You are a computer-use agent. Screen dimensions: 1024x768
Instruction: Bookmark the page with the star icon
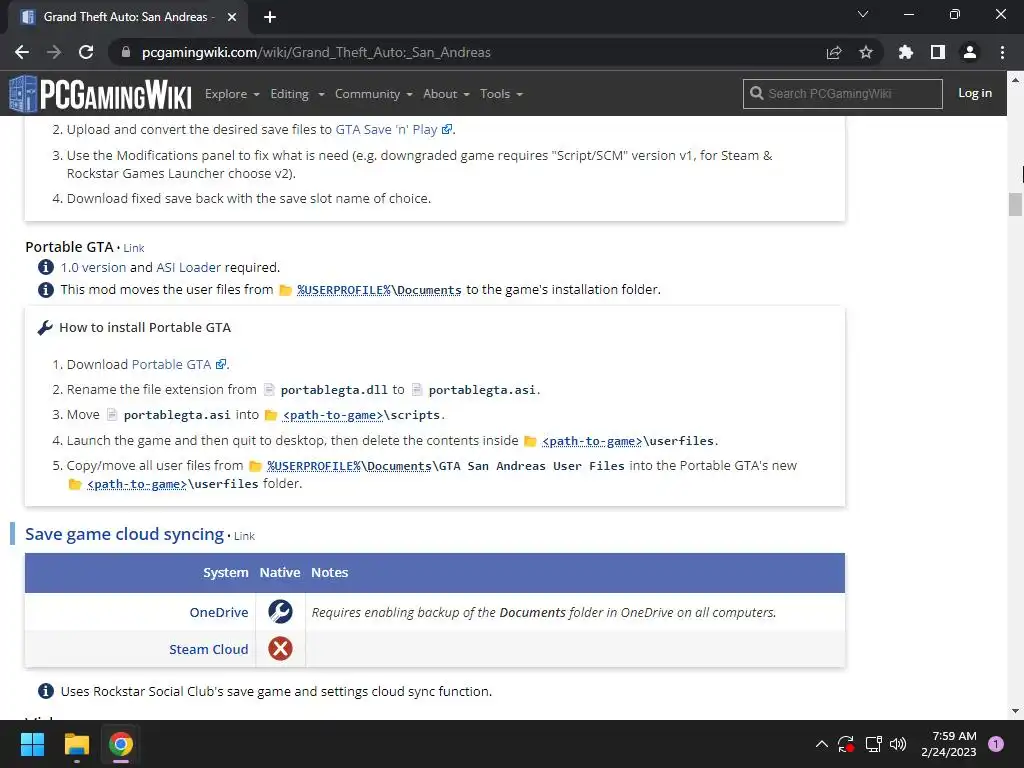click(x=866, y=52)
